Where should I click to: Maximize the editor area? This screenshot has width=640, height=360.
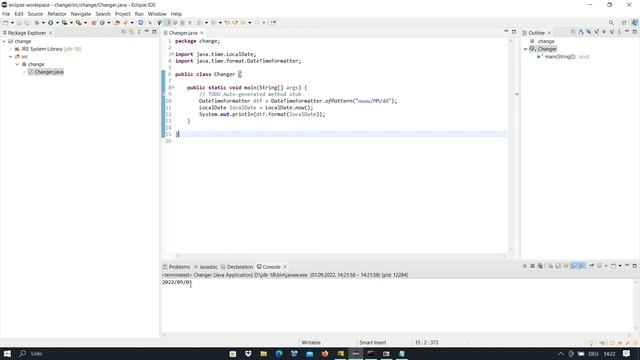coord(514,31)
